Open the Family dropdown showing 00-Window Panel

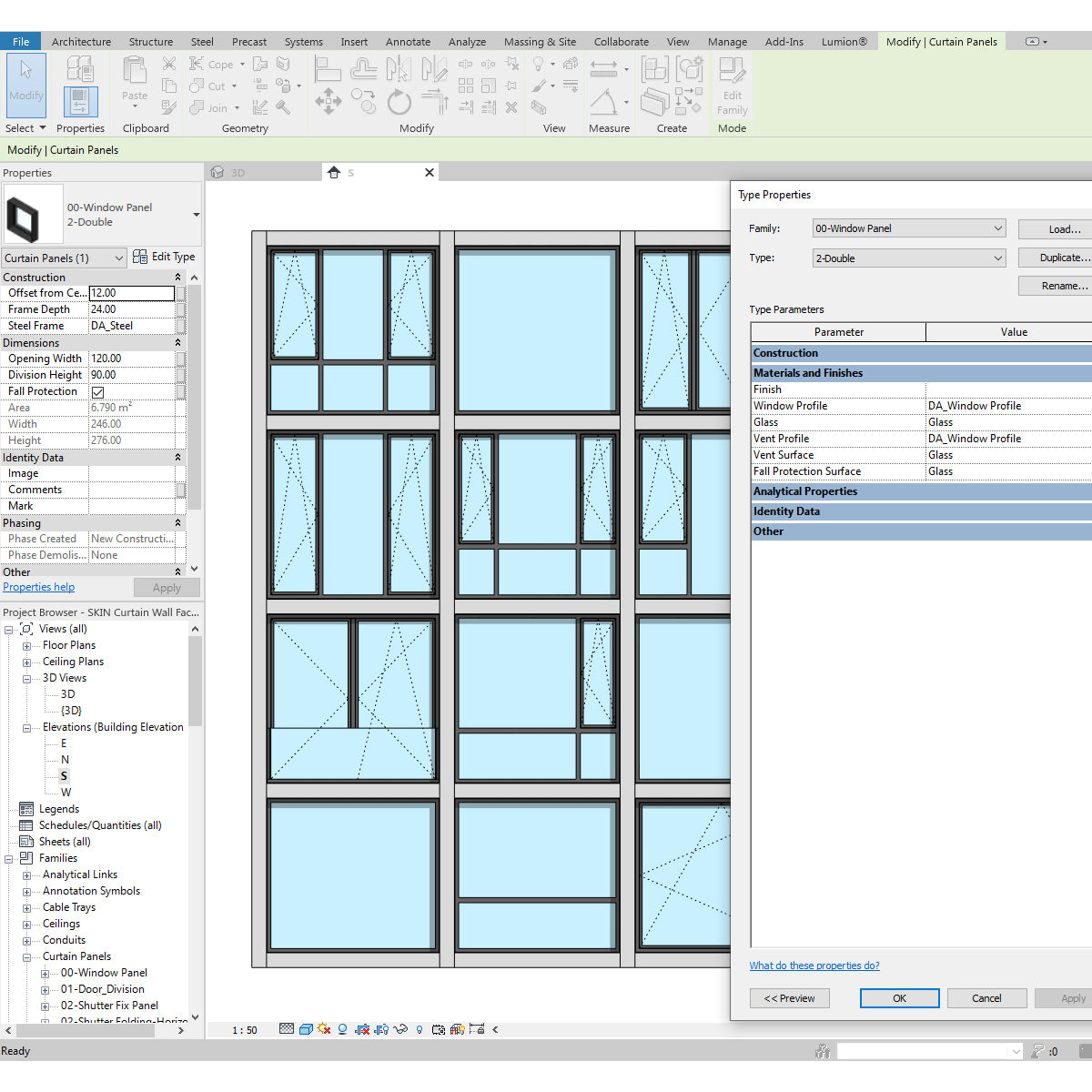pyautogui.click(x=907, y=227)
